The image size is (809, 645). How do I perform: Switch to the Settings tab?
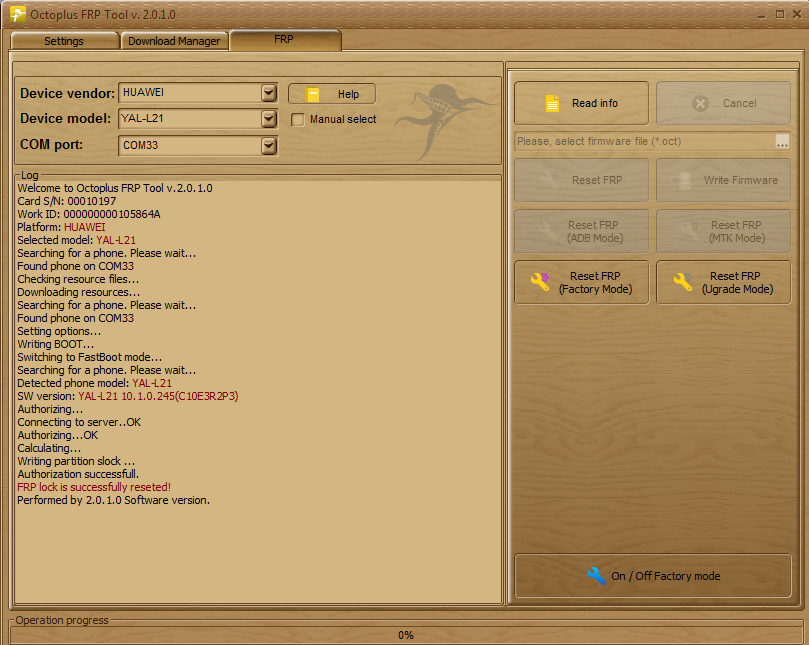64,41
